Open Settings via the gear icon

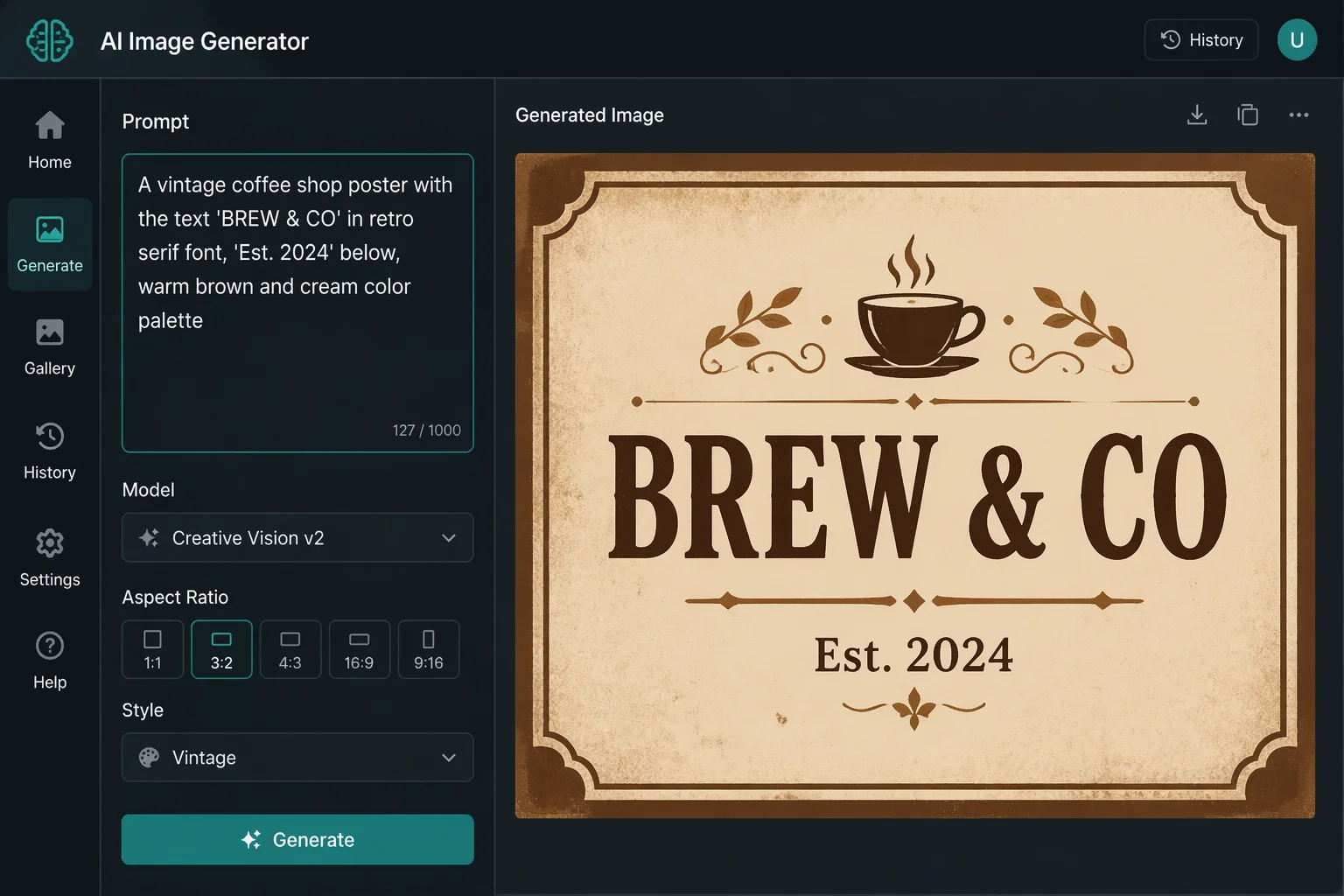point(50,556)
